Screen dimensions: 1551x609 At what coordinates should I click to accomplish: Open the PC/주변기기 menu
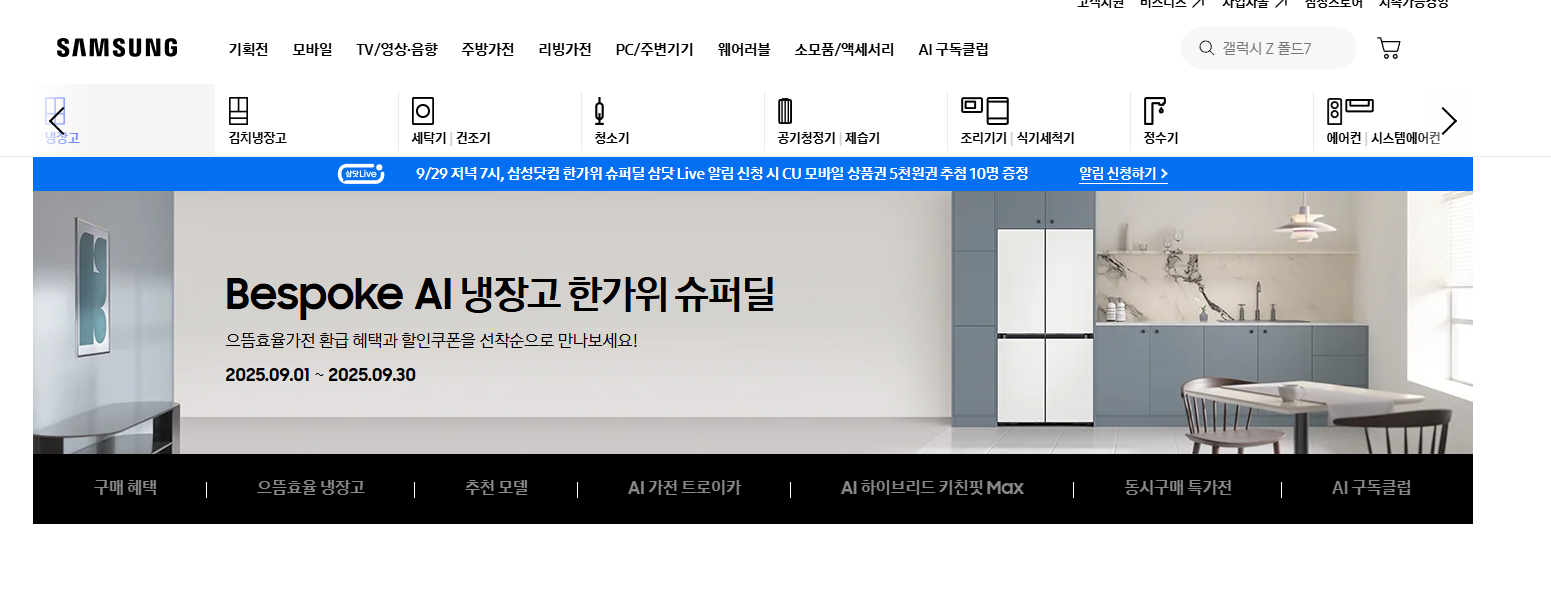coord(654,49)
